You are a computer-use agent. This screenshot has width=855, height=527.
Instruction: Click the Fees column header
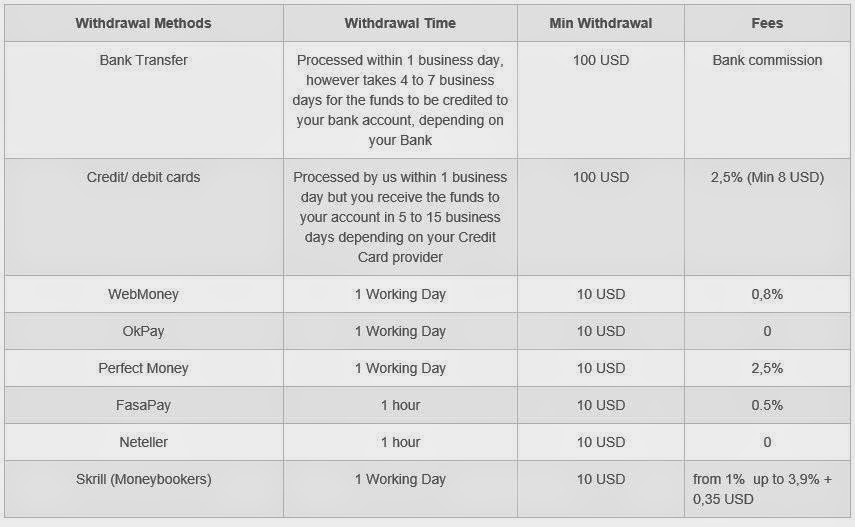[x=767, y=23]
